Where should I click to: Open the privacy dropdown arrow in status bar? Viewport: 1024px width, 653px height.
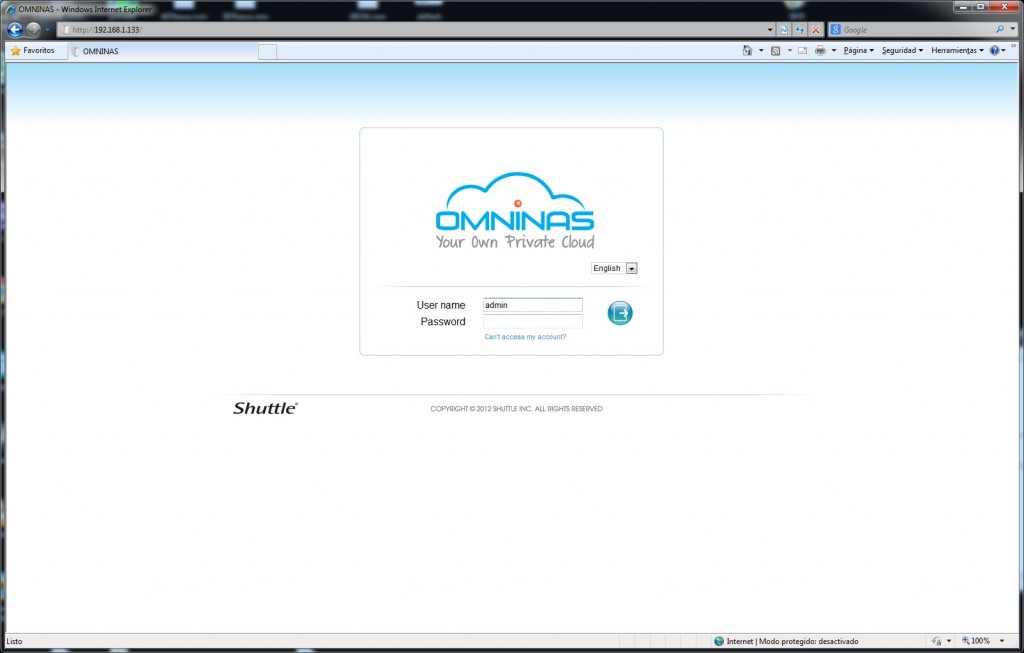[x=949, y=641]
